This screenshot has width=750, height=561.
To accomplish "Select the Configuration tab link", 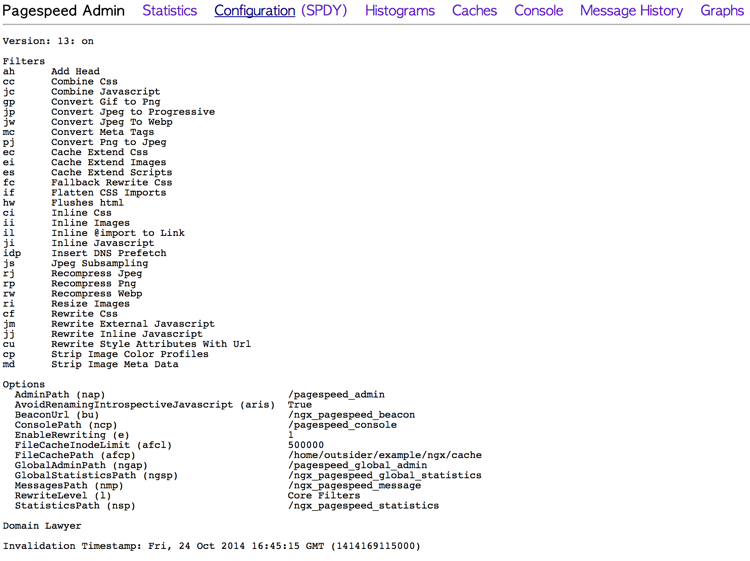I will point(254,11).
